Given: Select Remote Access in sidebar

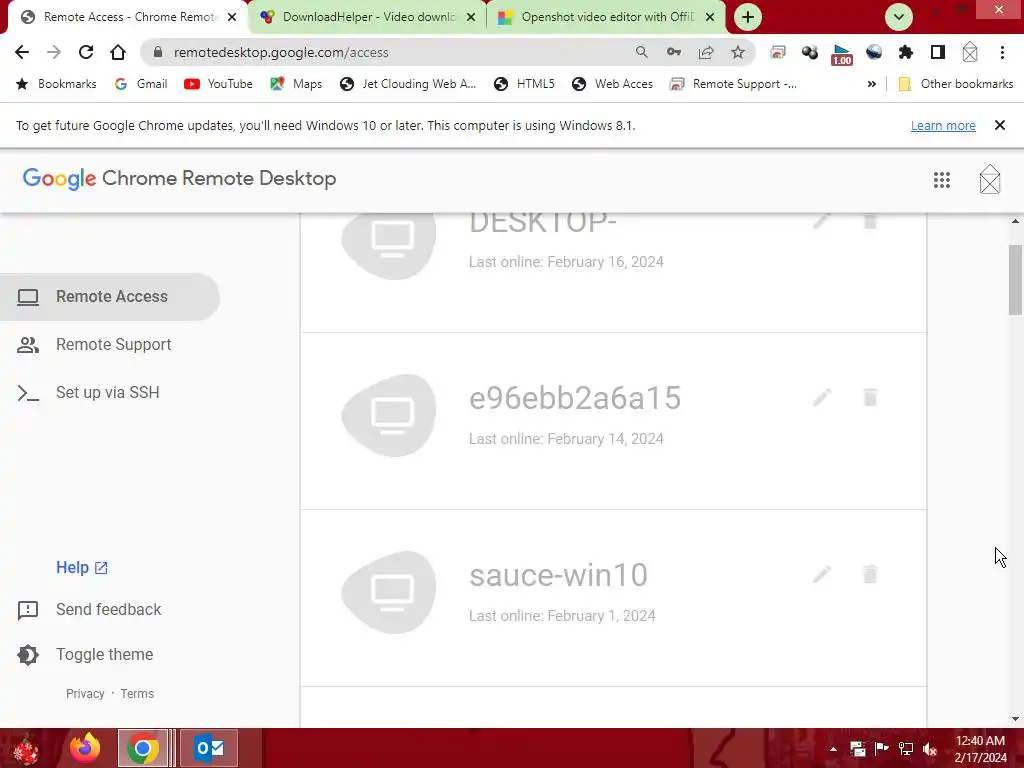Looking at the screenshot, I should click(110, 296).
